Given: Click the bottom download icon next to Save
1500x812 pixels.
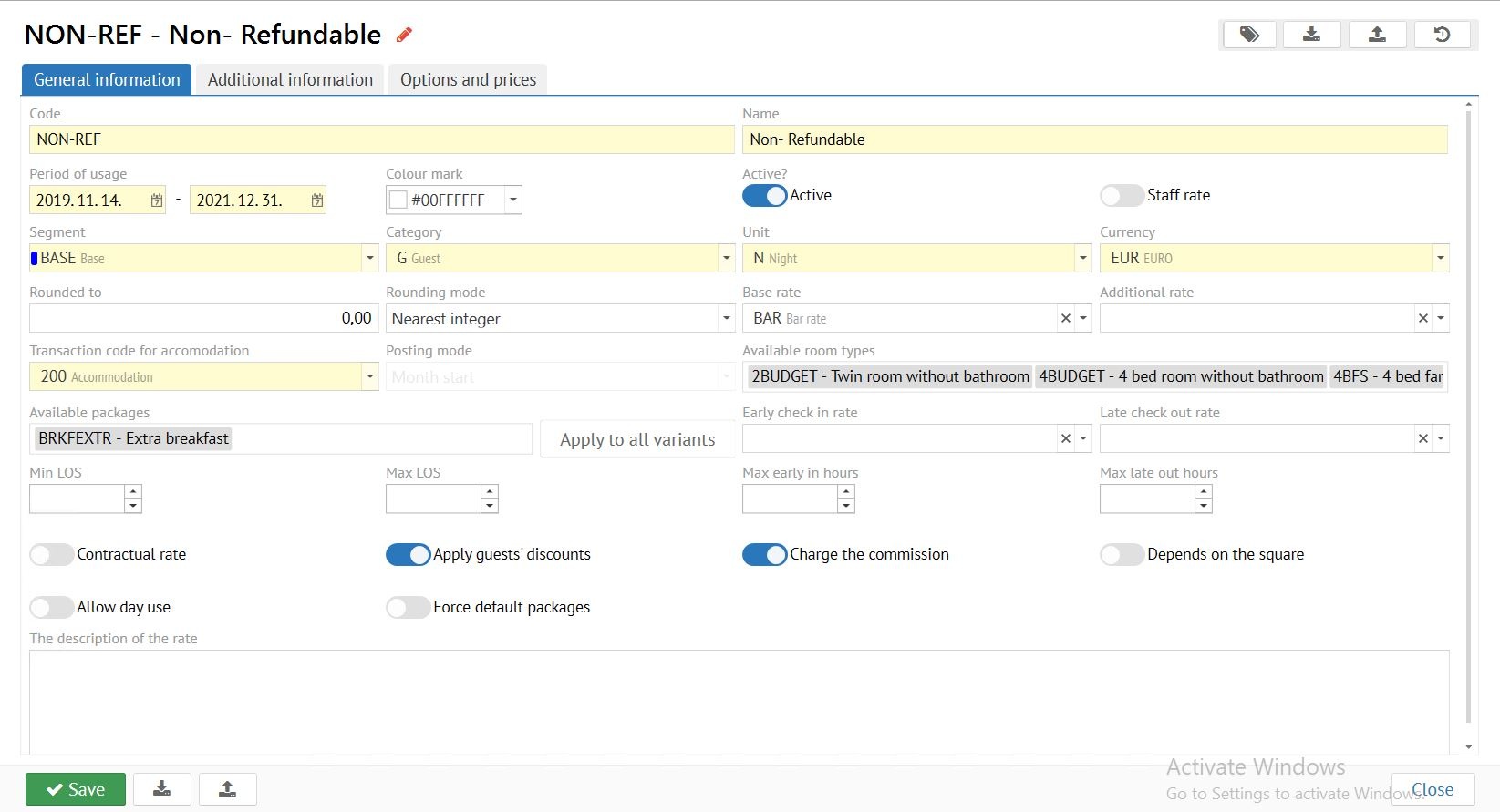Looking at the screenshot, I should point(162,789).
